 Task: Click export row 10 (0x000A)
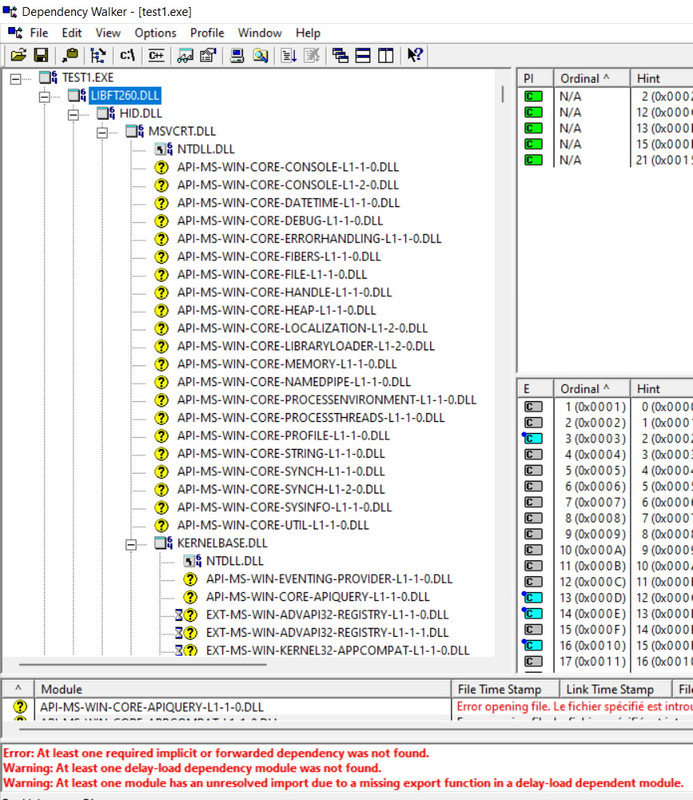pyautogui.click(x=592, y=550)
